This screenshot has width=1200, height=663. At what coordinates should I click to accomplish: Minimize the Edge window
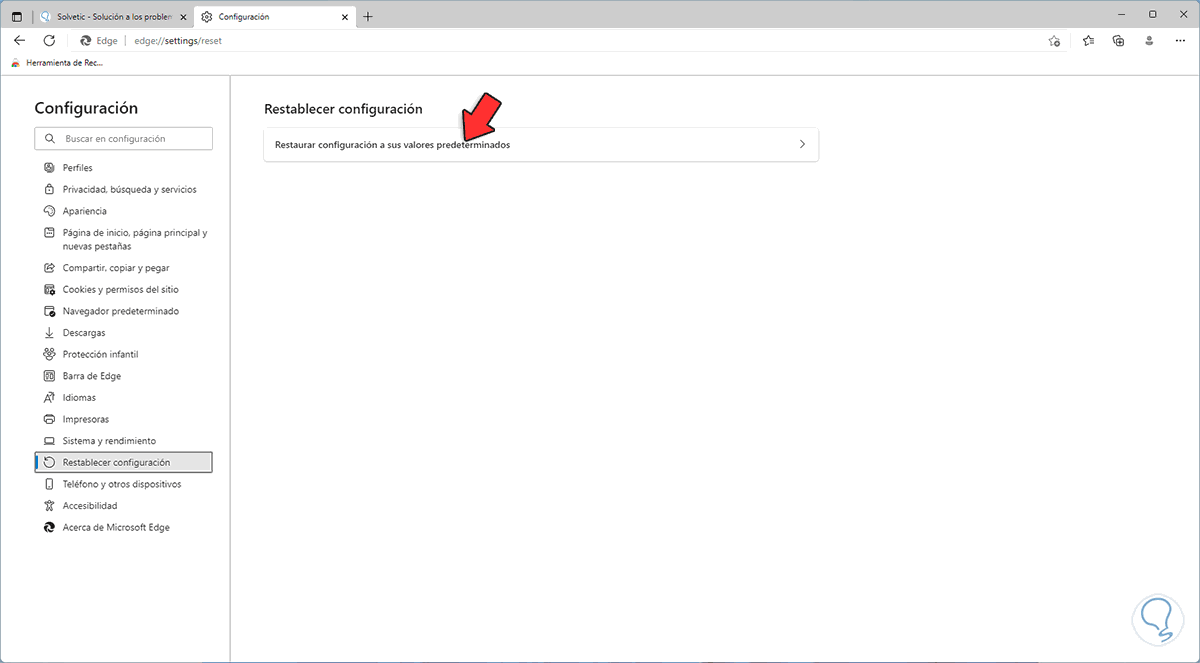[x=1121, y=14]
